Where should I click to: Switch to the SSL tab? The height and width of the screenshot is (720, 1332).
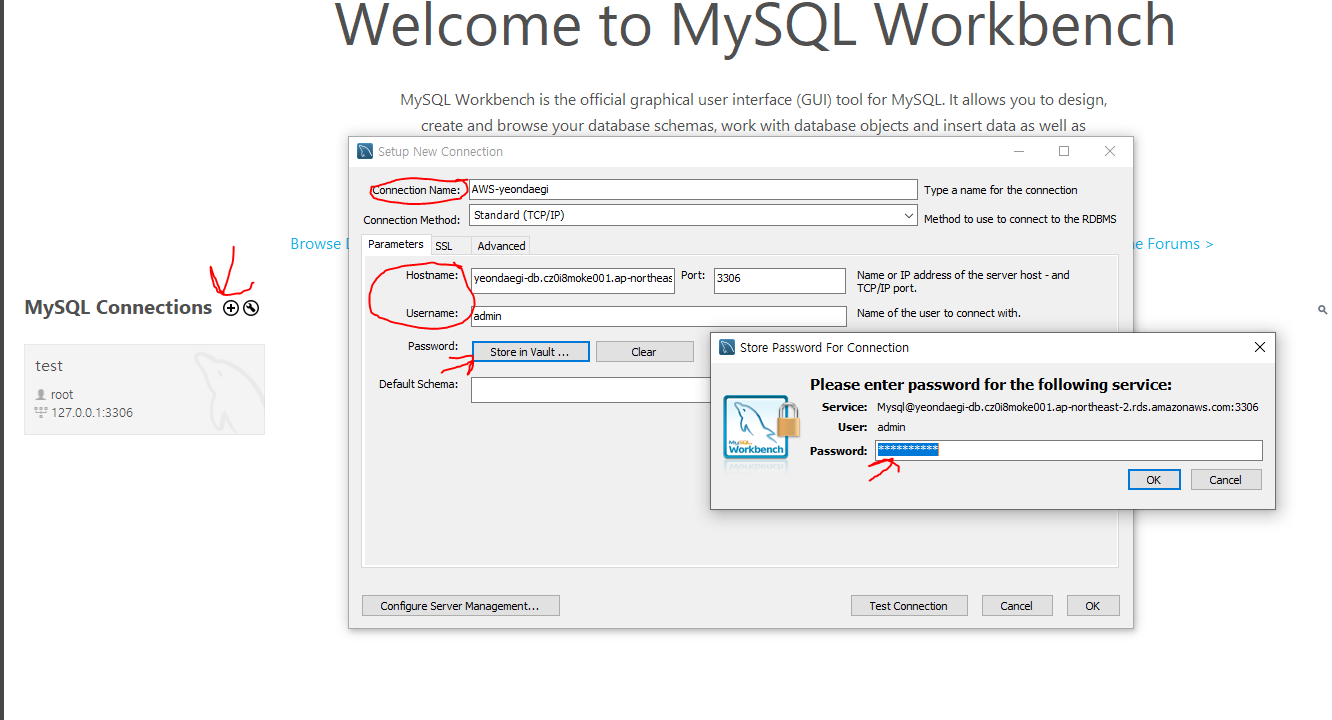pyautogui.click(x=443, y=245)
